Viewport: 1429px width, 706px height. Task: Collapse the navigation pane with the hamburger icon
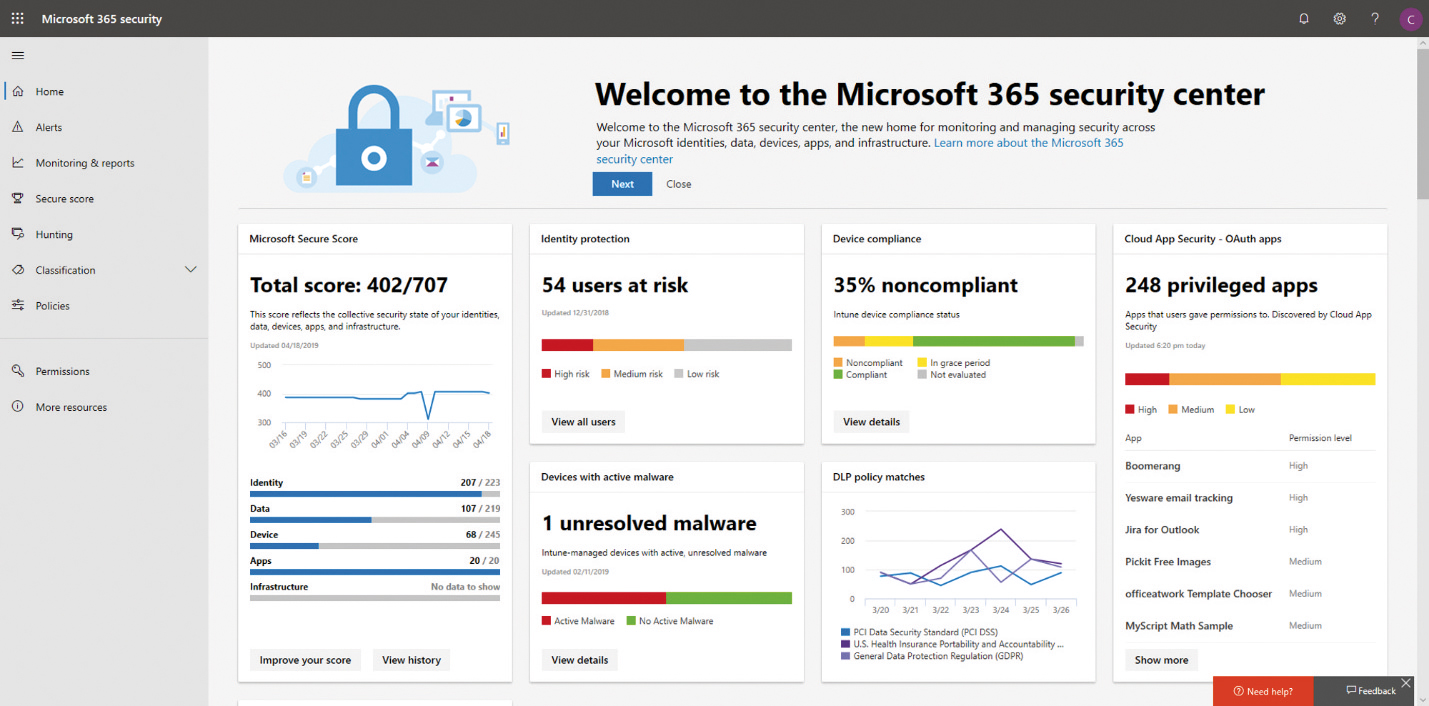point(17,55)
